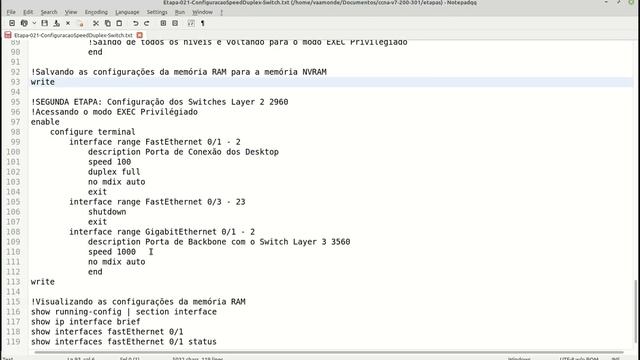Click line number 119 in gutter

click(x=13, y=342)
